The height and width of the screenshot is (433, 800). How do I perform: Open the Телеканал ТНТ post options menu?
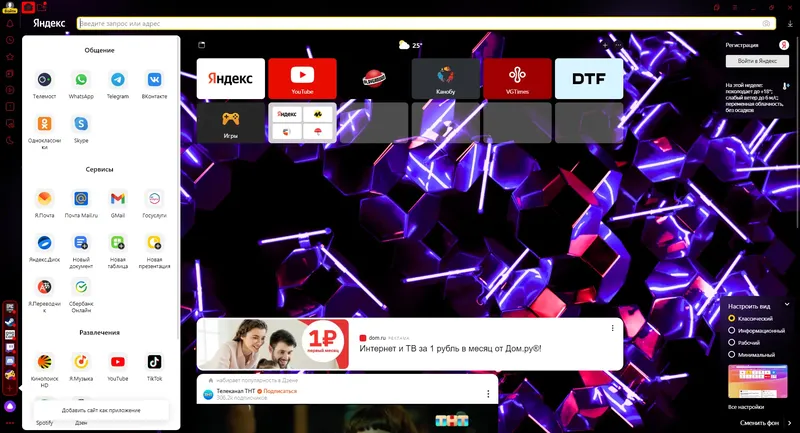[x=488, y=394]
